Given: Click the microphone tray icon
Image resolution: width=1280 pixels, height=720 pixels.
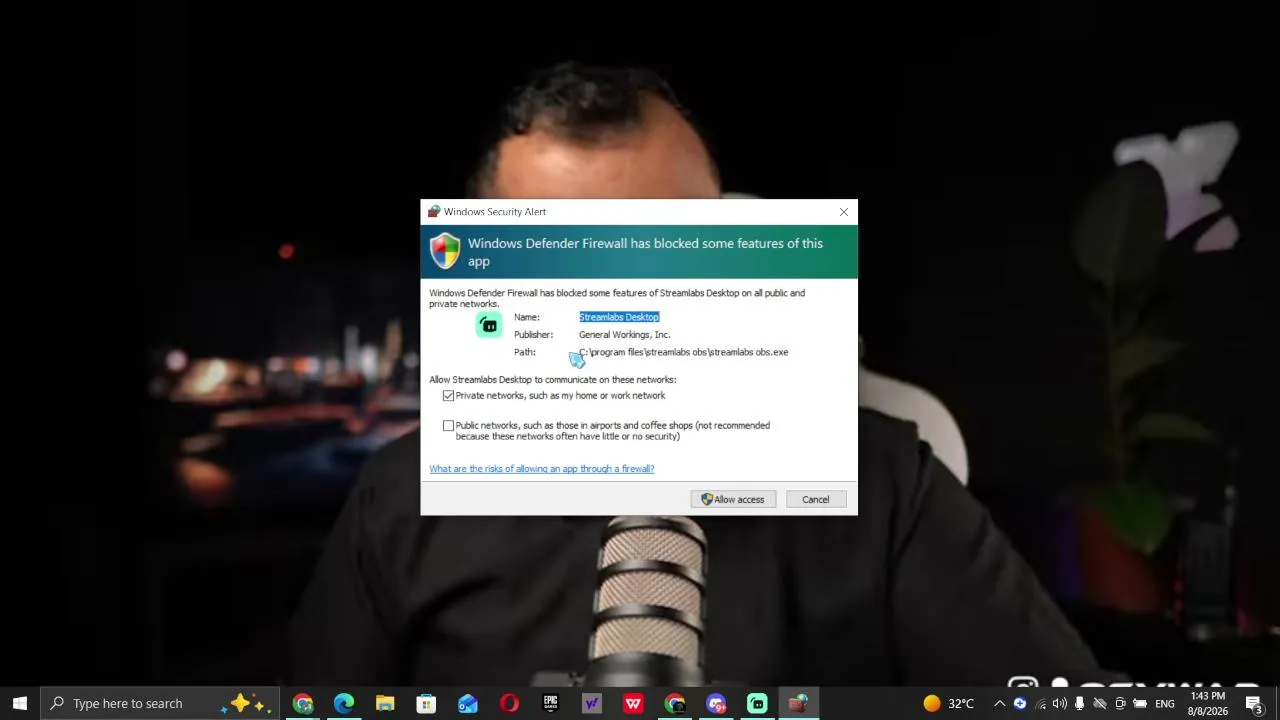Looking at the screenshot, I should pos(1080,703).
